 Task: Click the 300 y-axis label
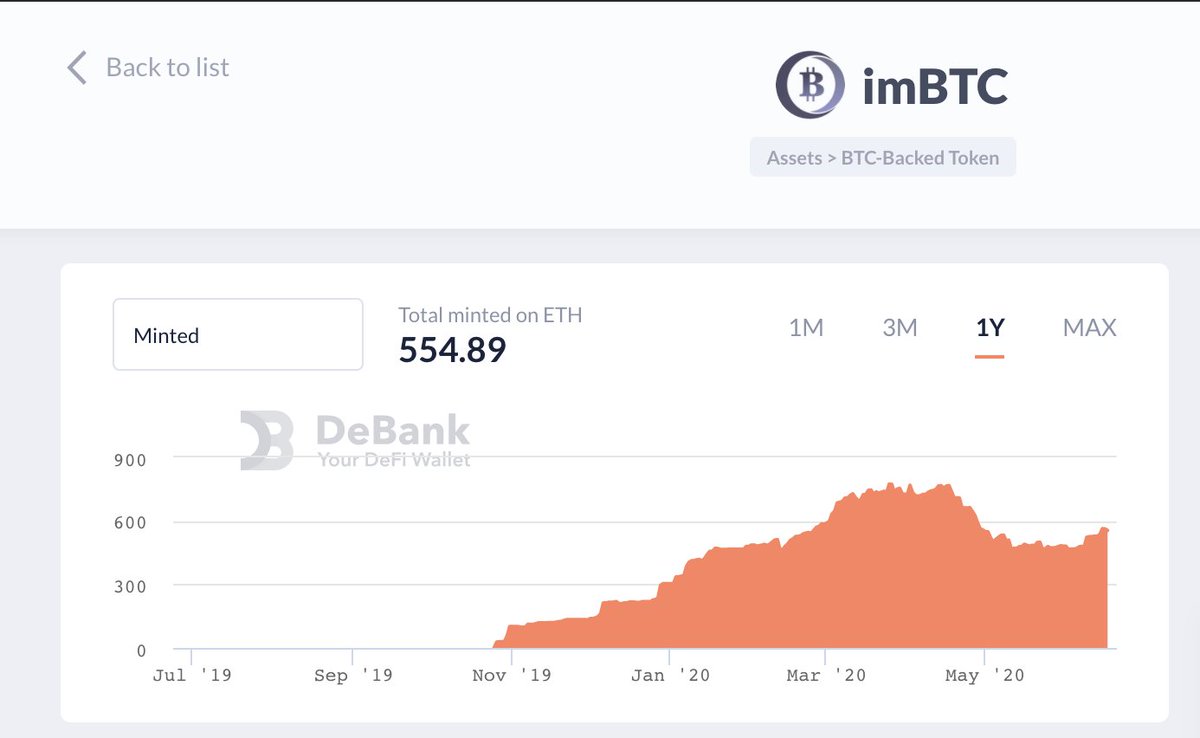click(x=129, y=587)
